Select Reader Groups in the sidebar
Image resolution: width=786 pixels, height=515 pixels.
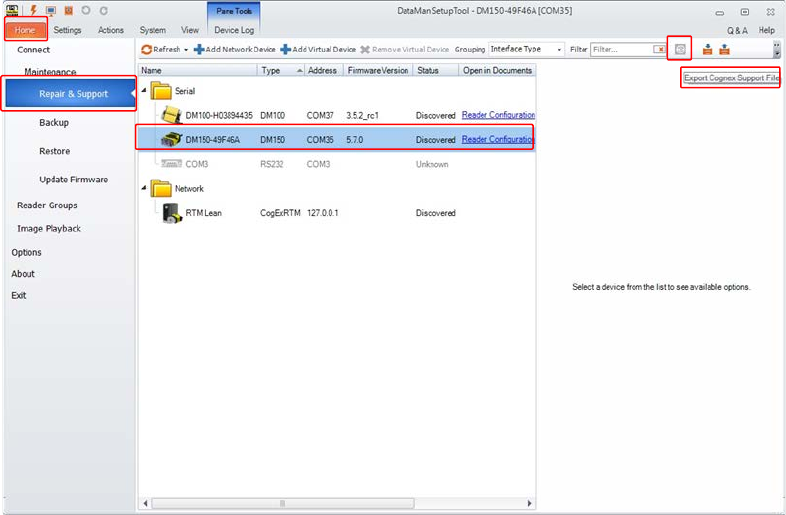47,205
